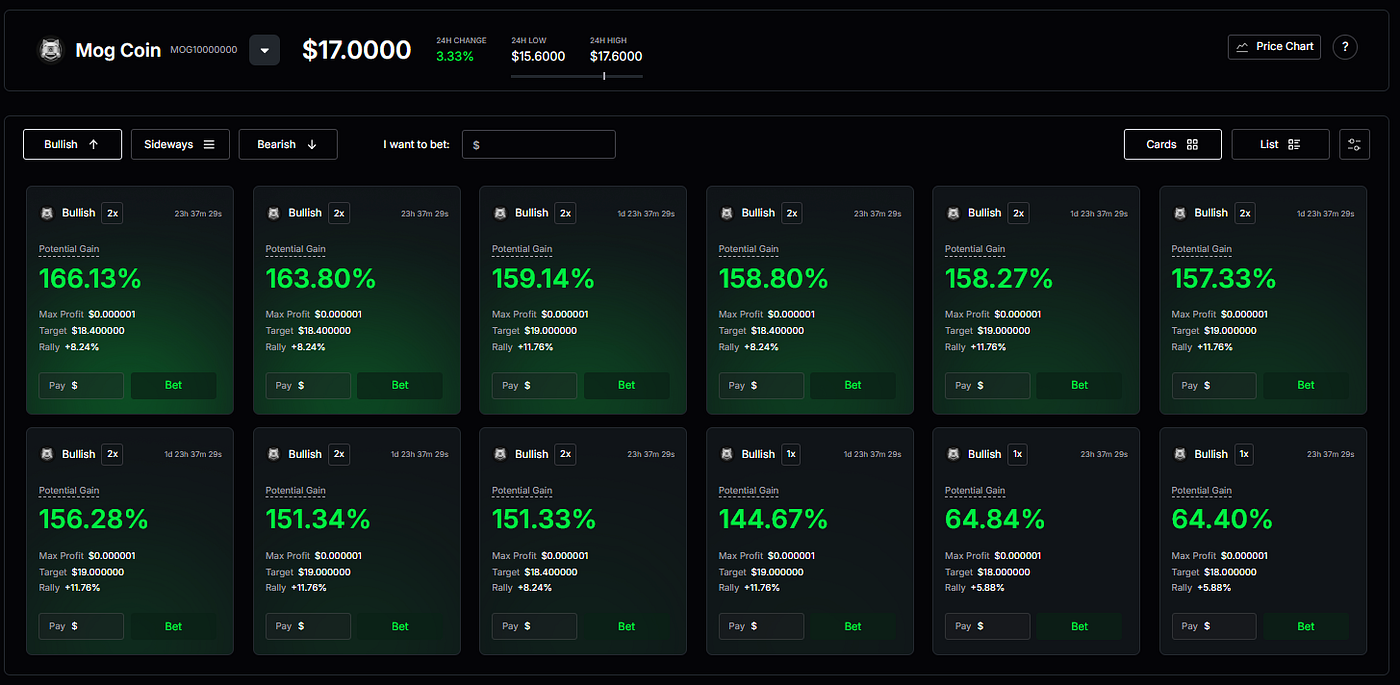Click the coin icon on the 157.33% card

(1179, 213)
